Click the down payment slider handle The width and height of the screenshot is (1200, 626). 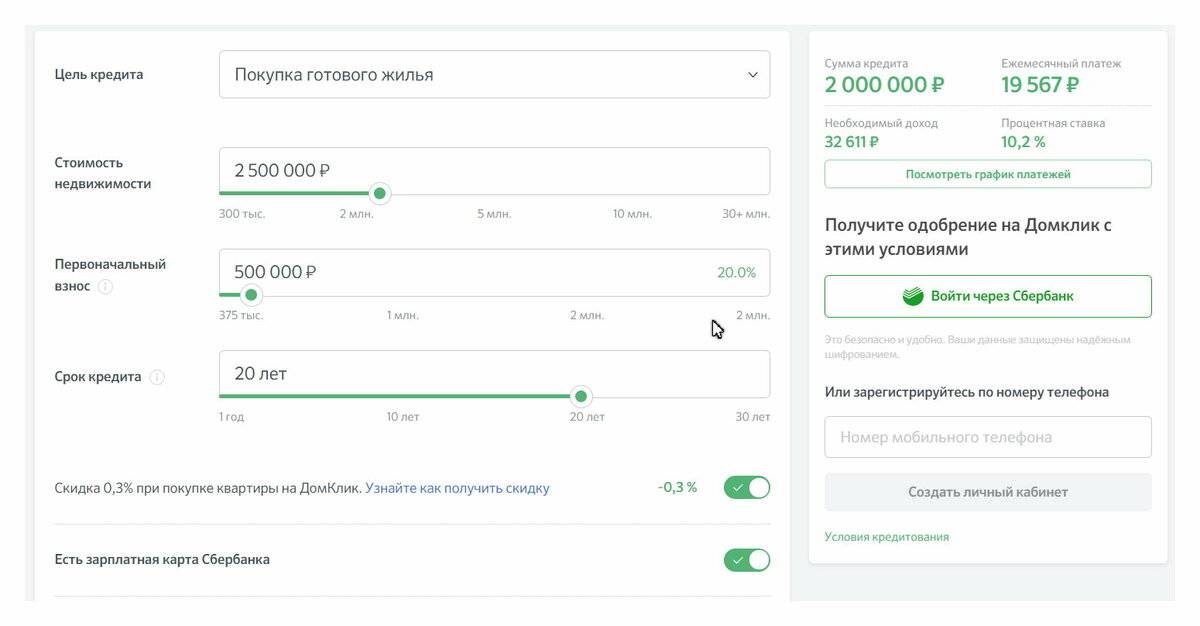251,295
